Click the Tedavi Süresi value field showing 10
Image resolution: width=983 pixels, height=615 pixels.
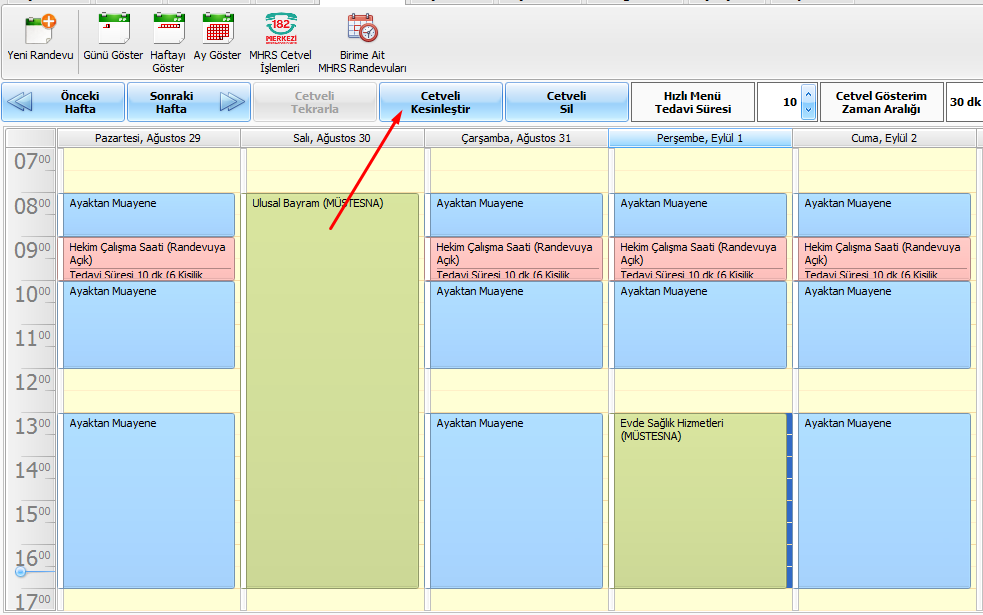(x=780, y=102)
